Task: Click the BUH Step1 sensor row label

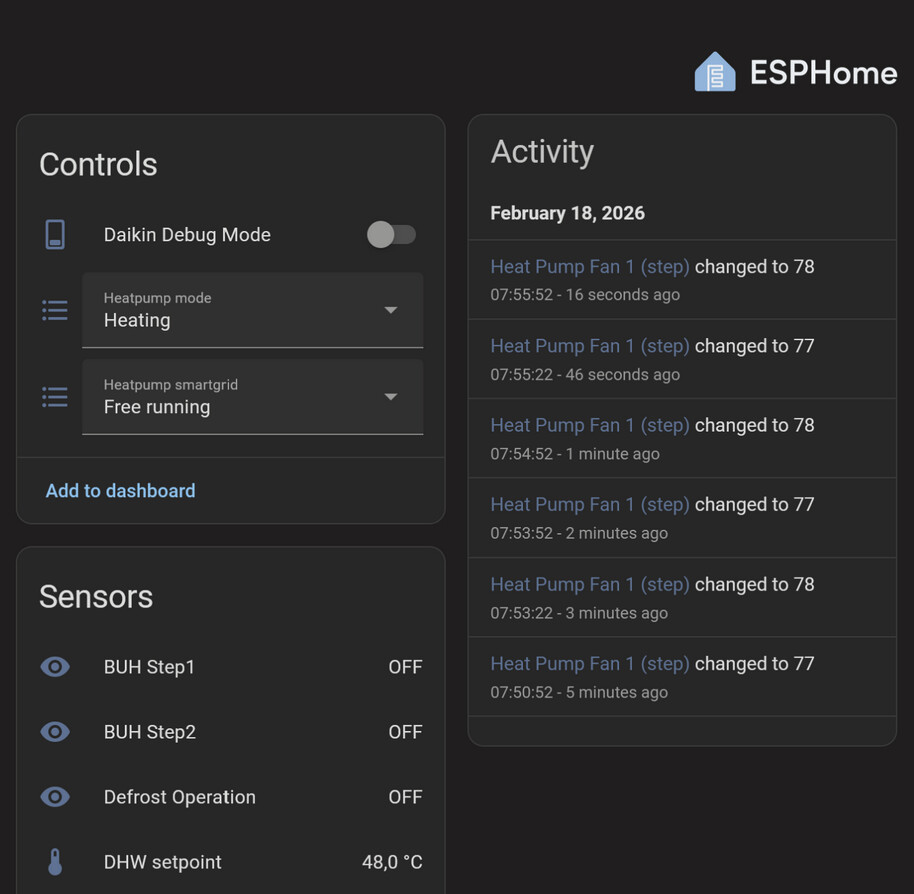Action: pos(149,667)
